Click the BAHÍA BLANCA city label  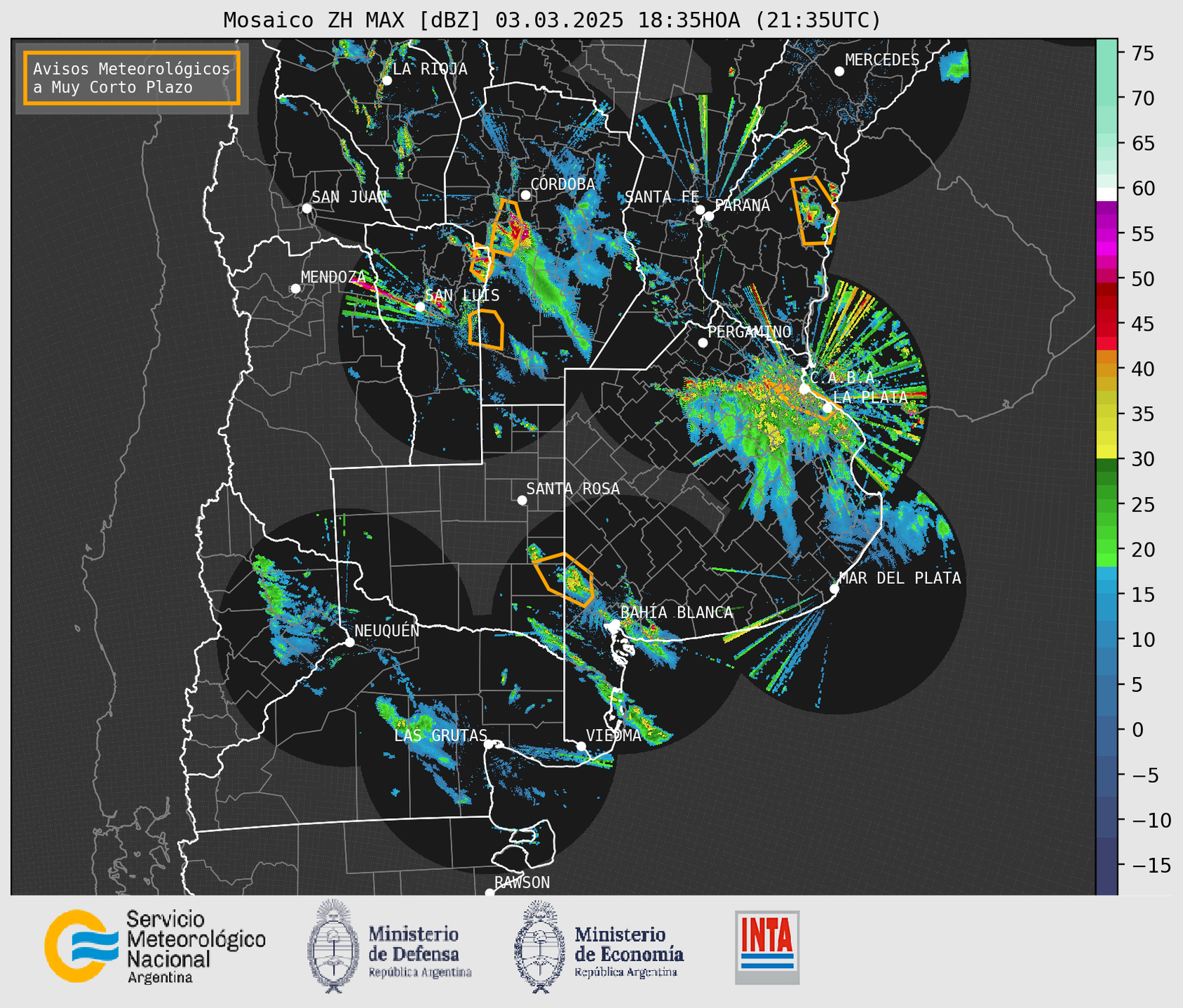677,613
